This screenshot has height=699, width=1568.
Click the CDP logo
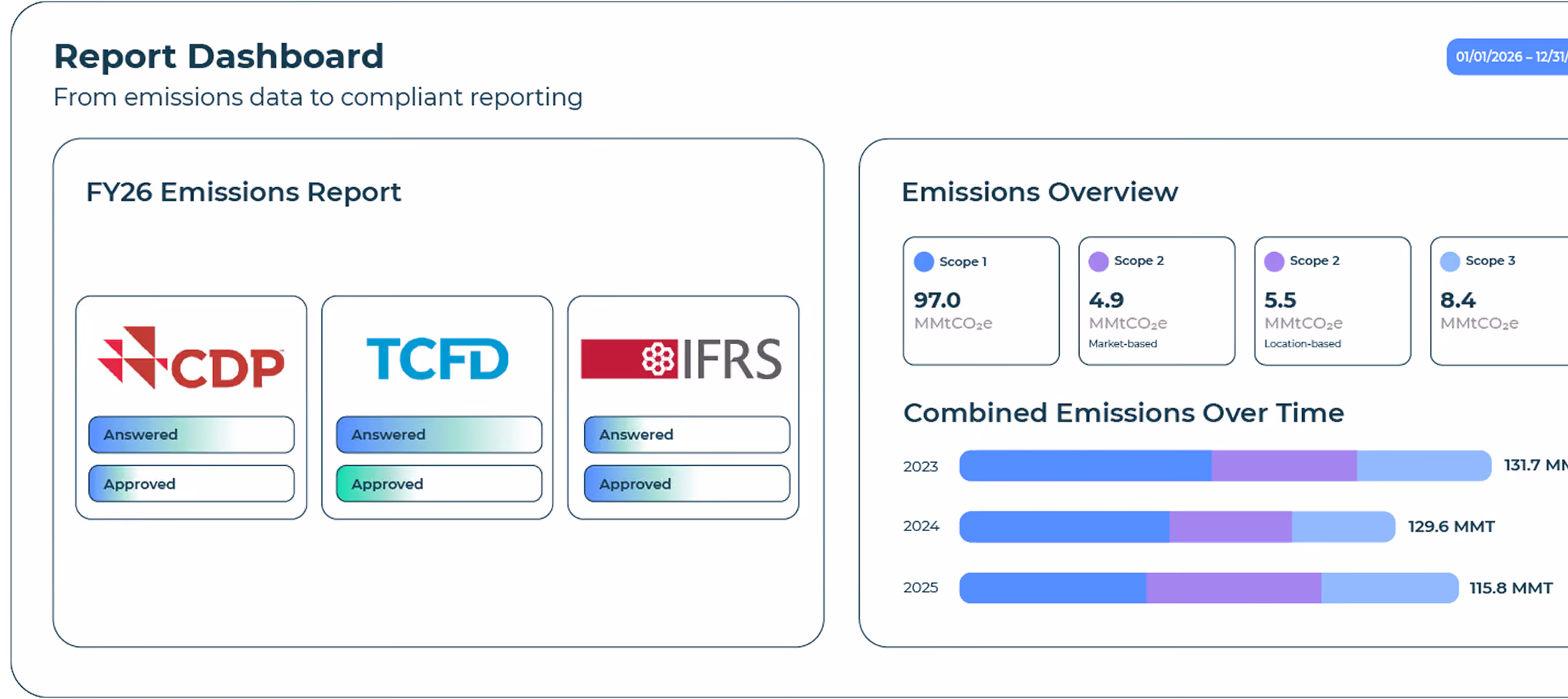[x=191, y=358]
